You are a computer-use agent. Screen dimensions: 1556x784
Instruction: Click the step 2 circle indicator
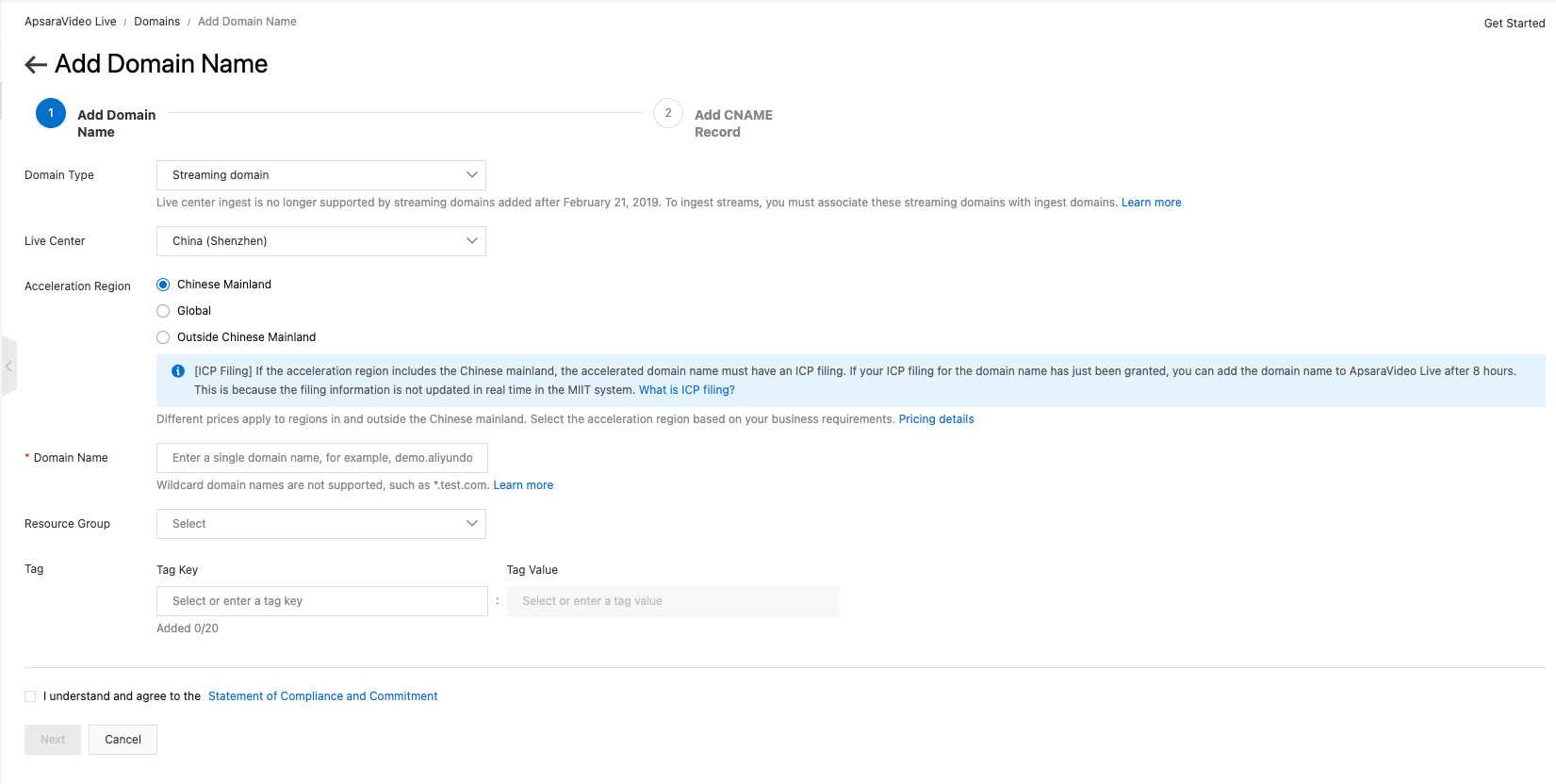tap(668, 113)
